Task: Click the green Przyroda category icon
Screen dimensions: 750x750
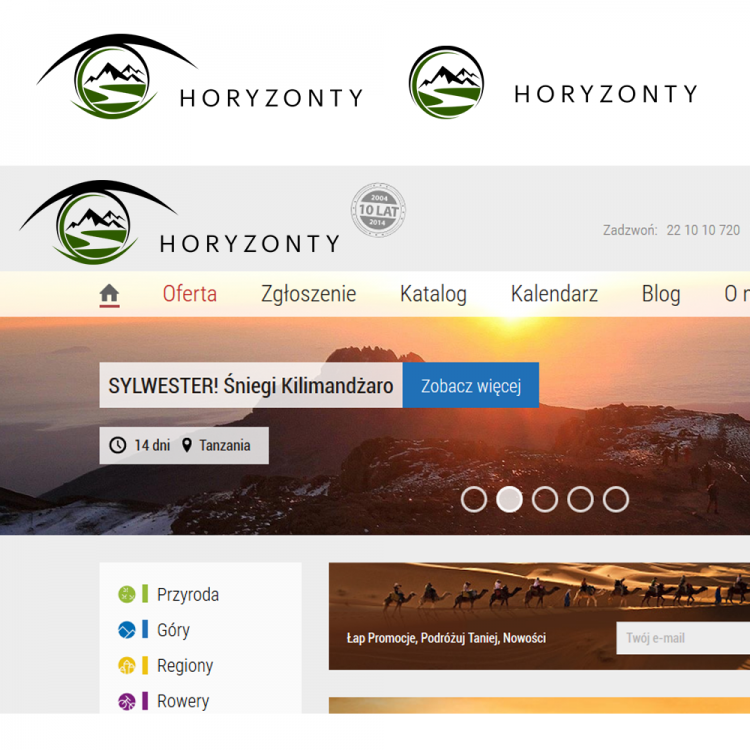Action: coord(127,595)
